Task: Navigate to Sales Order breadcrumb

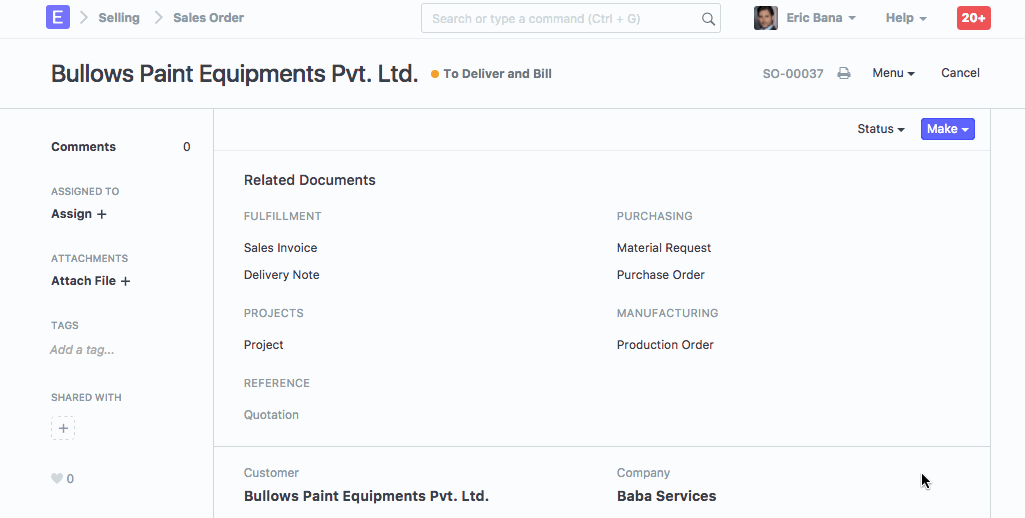Action: [x=208, y=18]
